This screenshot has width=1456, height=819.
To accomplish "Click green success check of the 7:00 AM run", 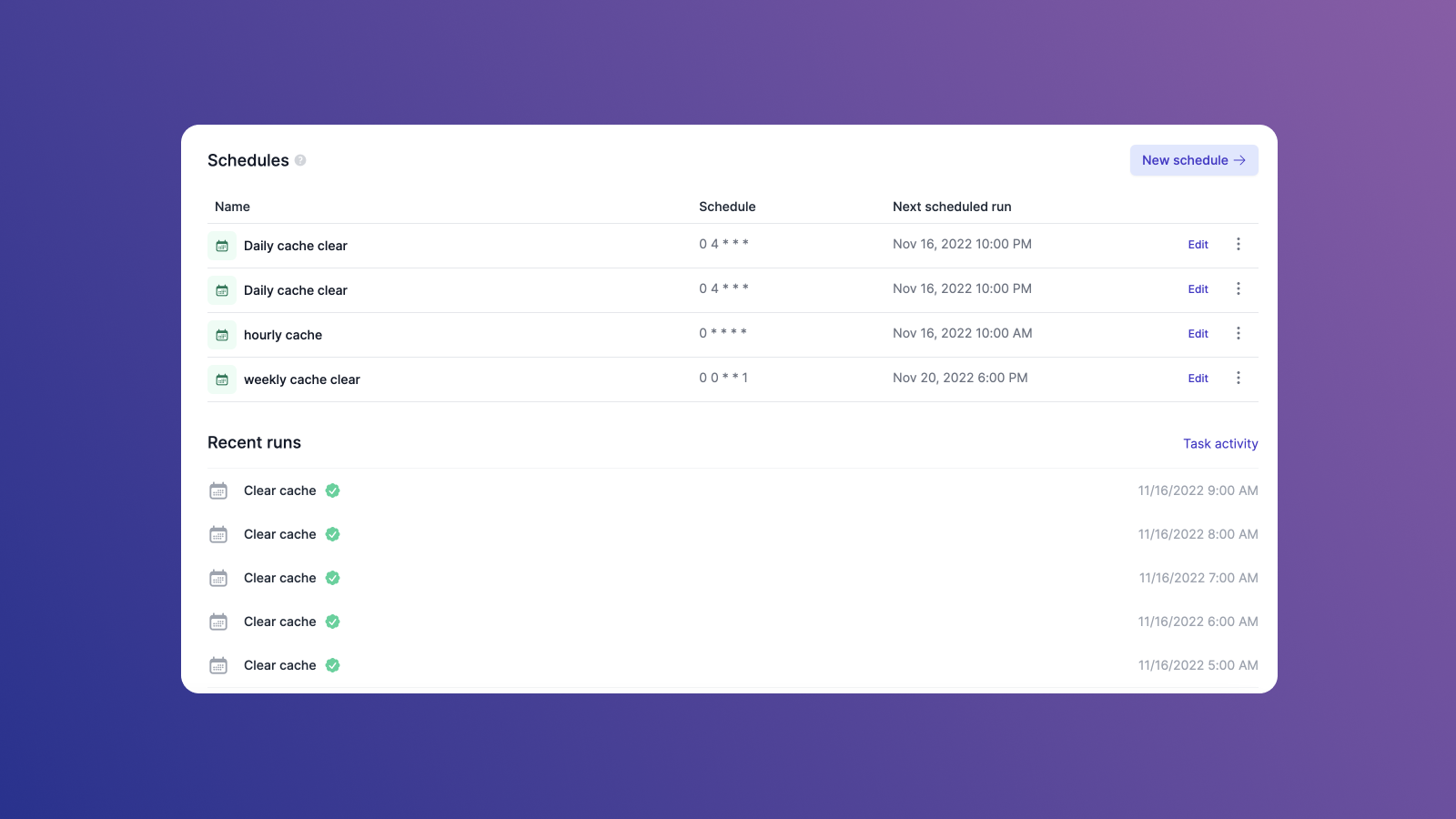I will tap(333, 578).
